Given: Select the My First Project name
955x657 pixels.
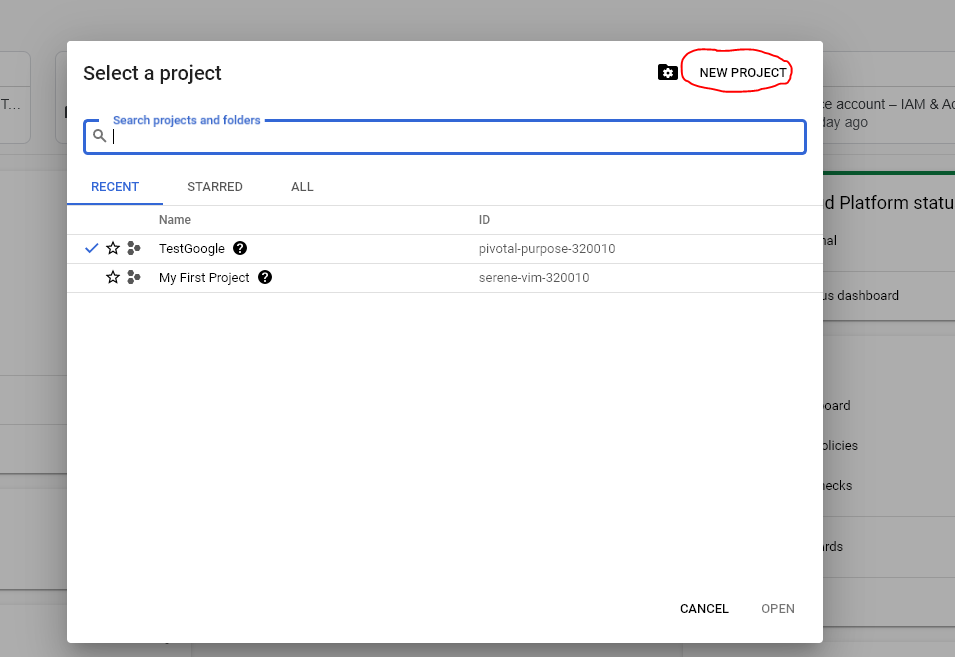Looking at the screenshot, I should click(204, 278).
